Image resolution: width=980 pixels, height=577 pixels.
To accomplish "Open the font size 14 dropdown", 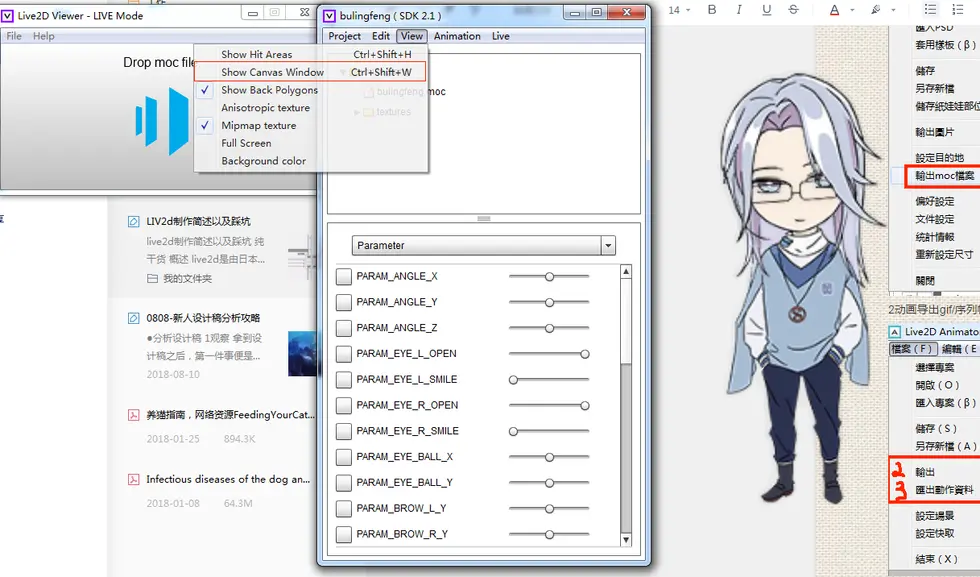I will [679, 10].
